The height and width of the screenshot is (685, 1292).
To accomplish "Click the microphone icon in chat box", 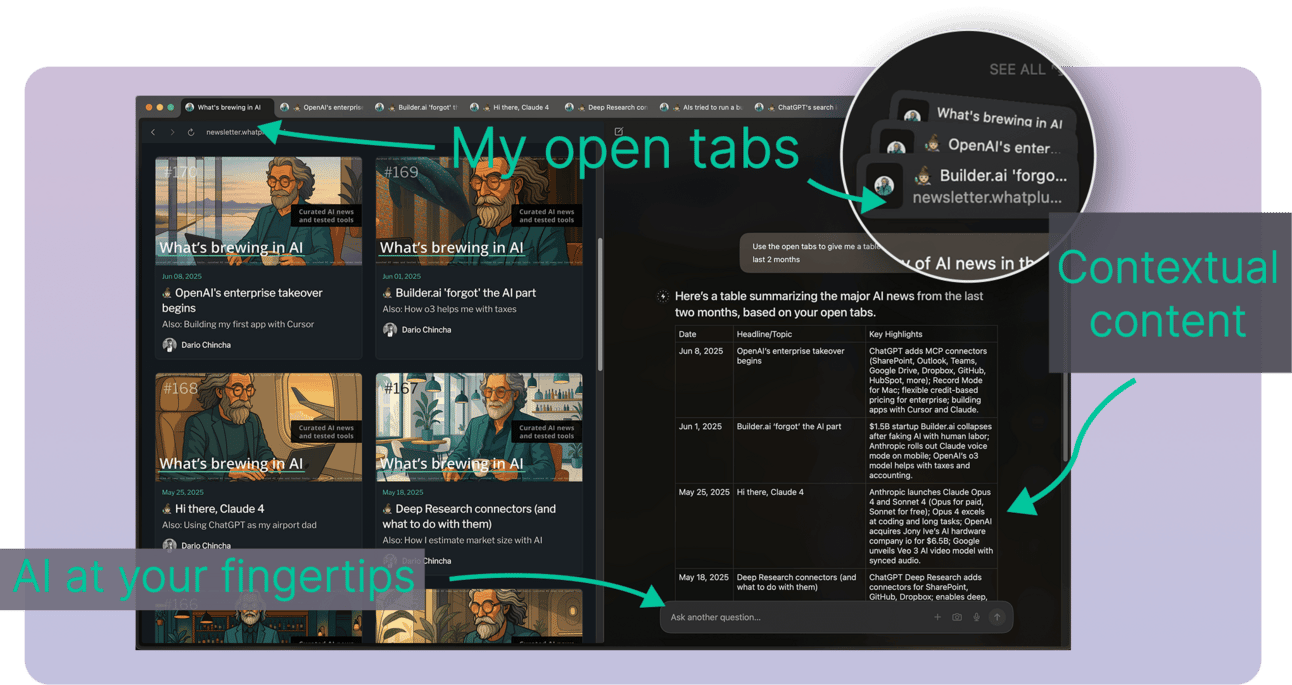I will pos(976,617).
